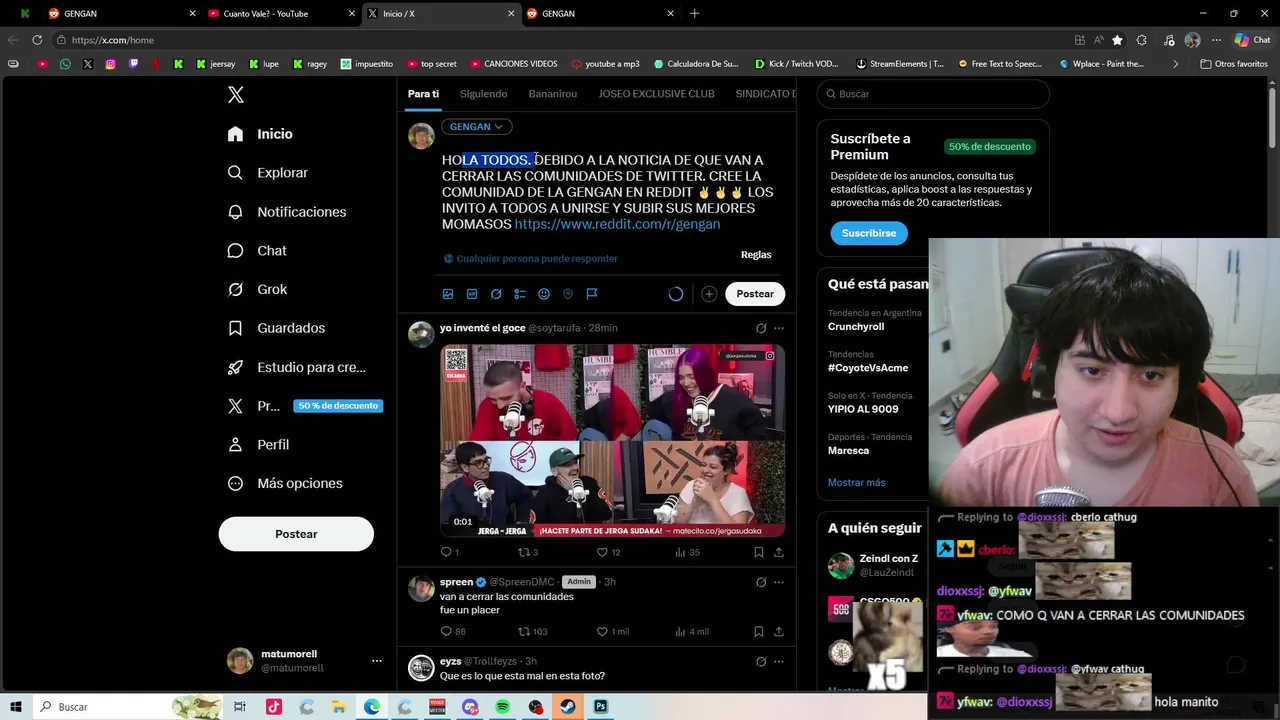The height and width of the screenshot is (720, 1280).
Task: Bookmark the spreen post
Action: tap(759, 632)
